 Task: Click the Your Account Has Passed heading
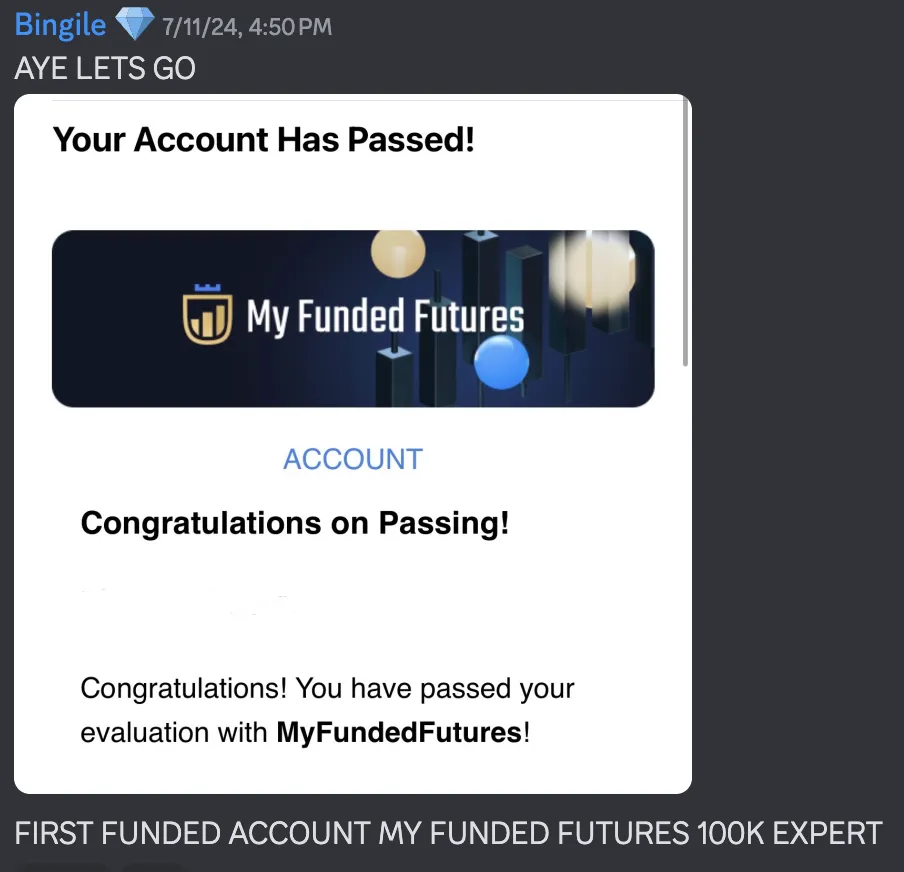263,140
